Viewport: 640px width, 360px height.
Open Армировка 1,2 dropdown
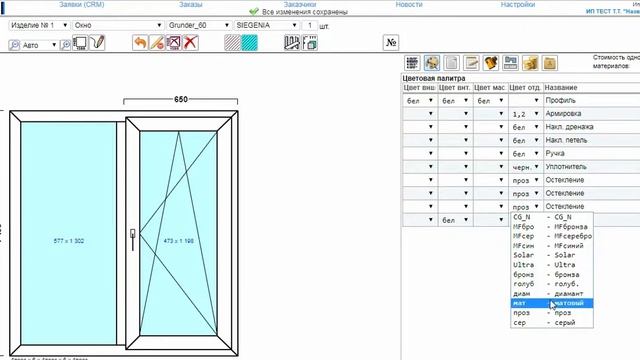click(526, 114)
